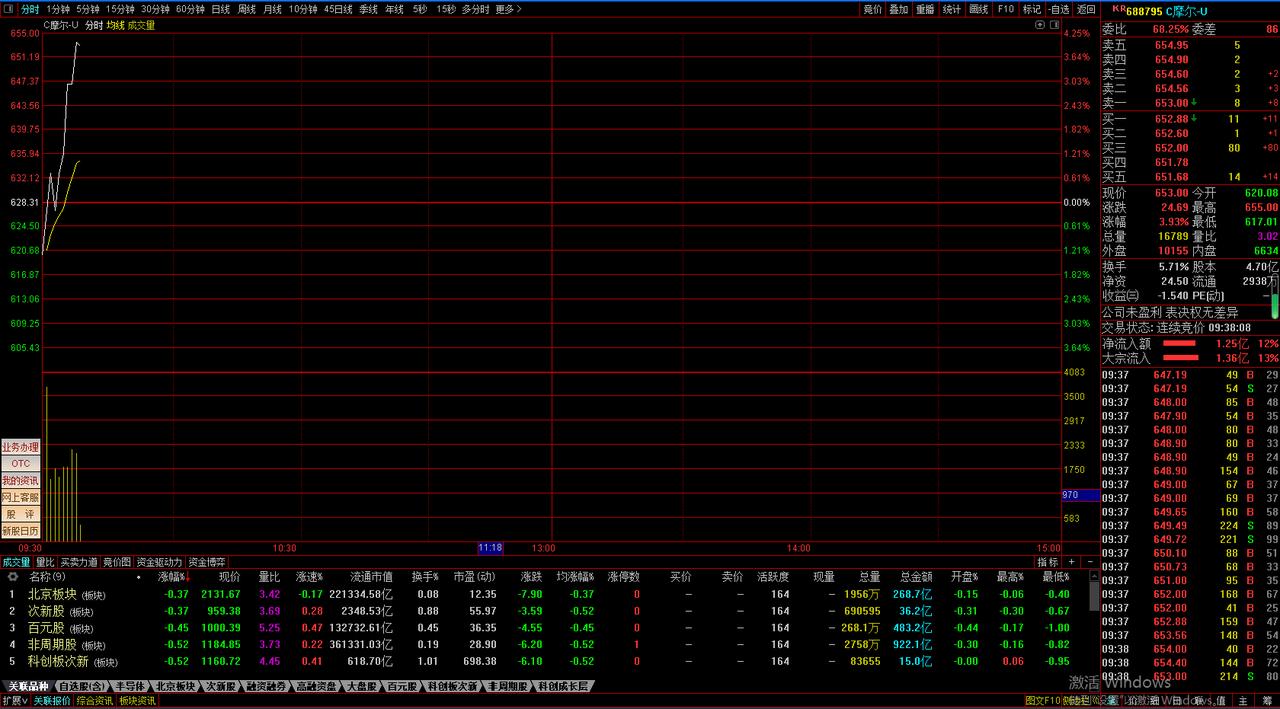The width and height of the screenshot is (1280, 709).
Task: Open the table settings gear icon
Action: coord(13,577)
